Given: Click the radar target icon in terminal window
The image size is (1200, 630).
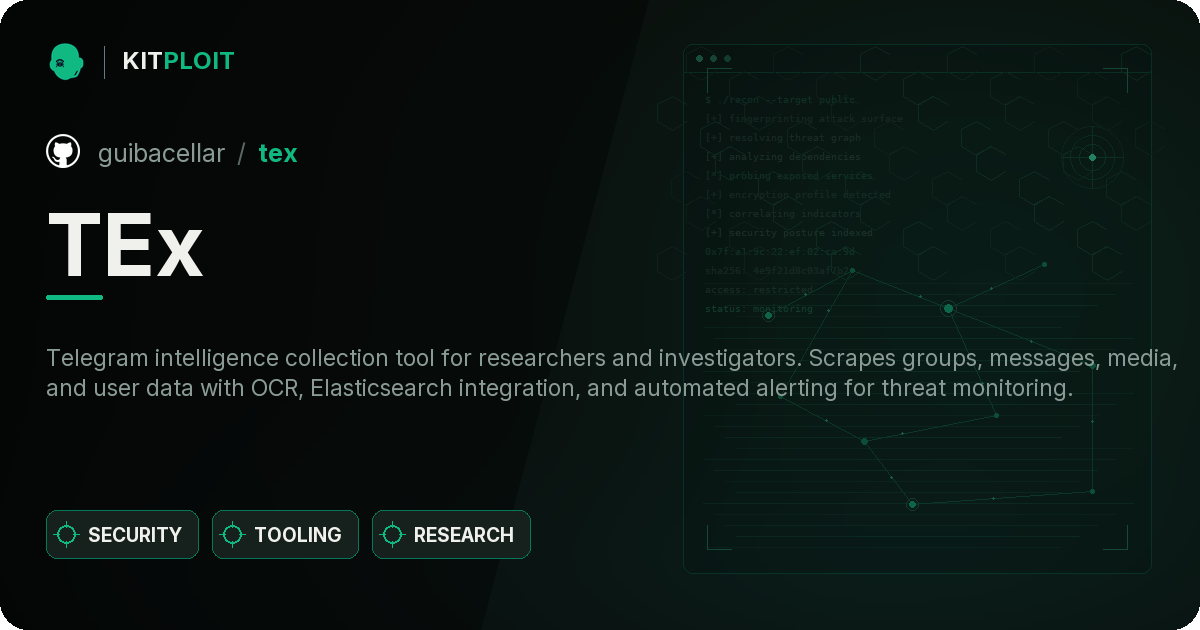Looking at the screenshot, I should click(1092, 157).
